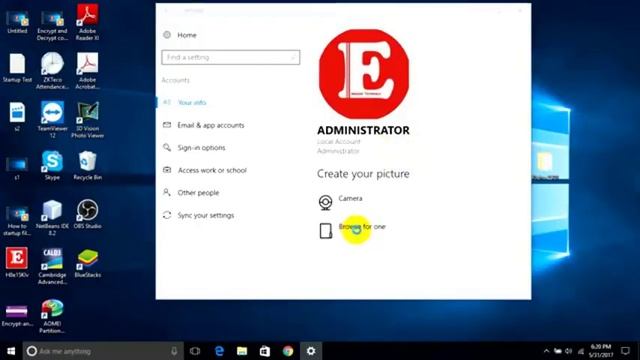The width and height of the screenshot is (640, 360).
Task: Select AOMEI Partition desktop shortcut
Action: pyautogui.click(x=52, y=316)
